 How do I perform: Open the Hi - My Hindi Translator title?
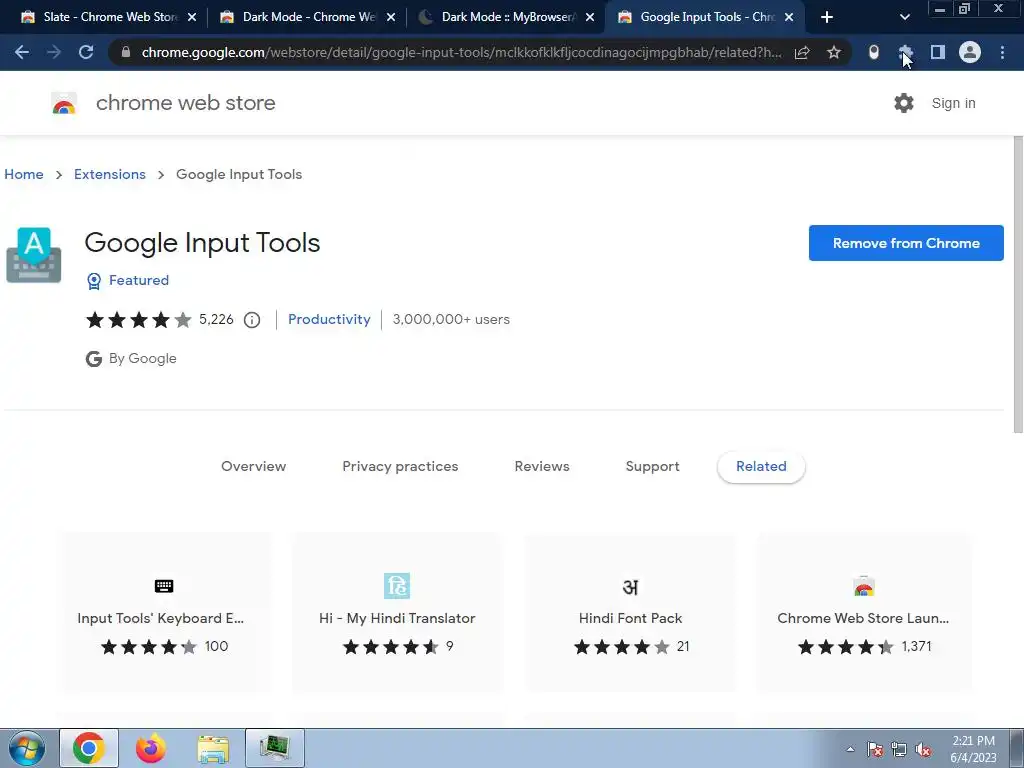click(x=397, y=618)
